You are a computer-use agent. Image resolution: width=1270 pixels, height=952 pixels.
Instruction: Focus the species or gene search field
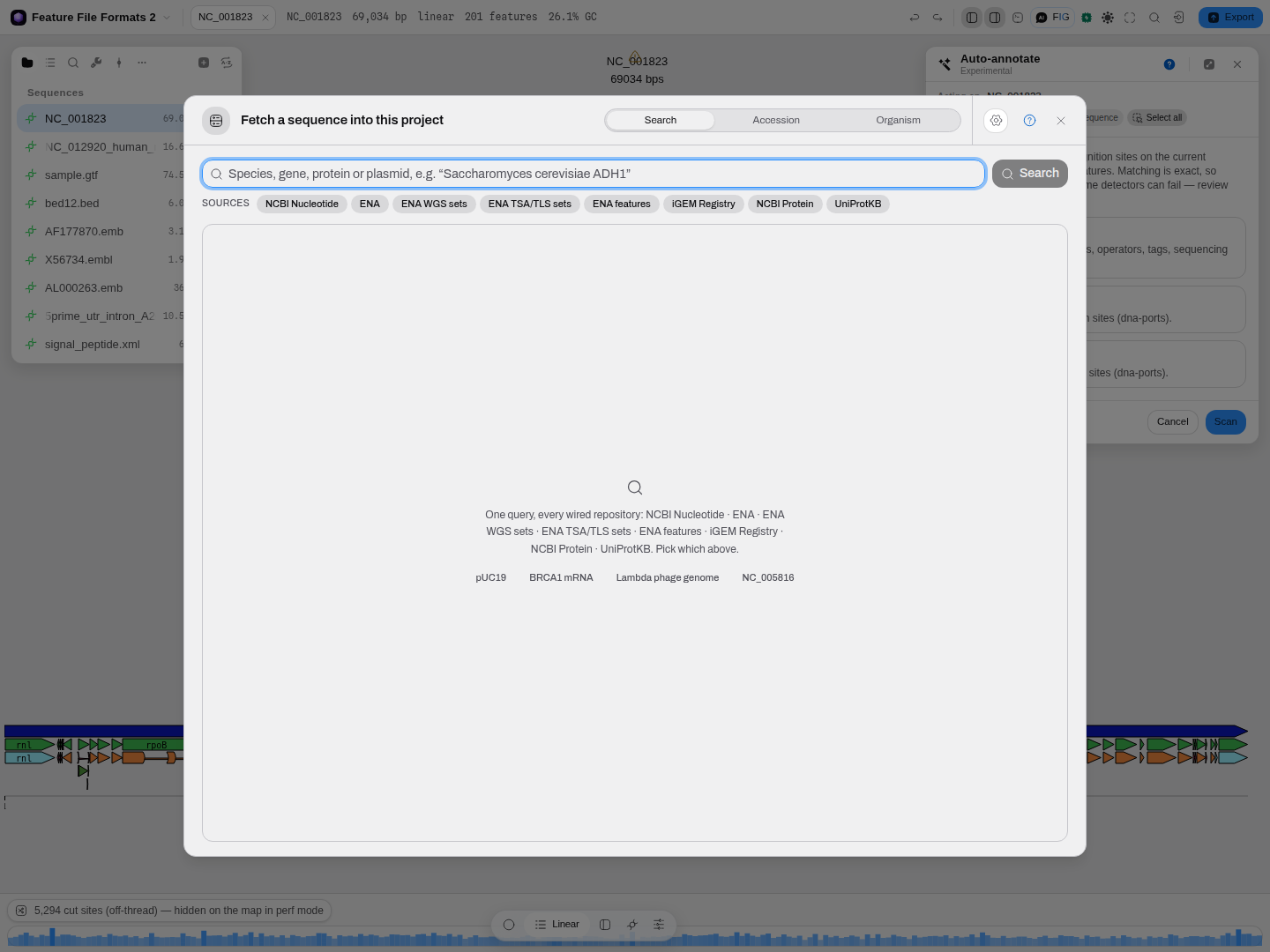click(x=594, y=174)
